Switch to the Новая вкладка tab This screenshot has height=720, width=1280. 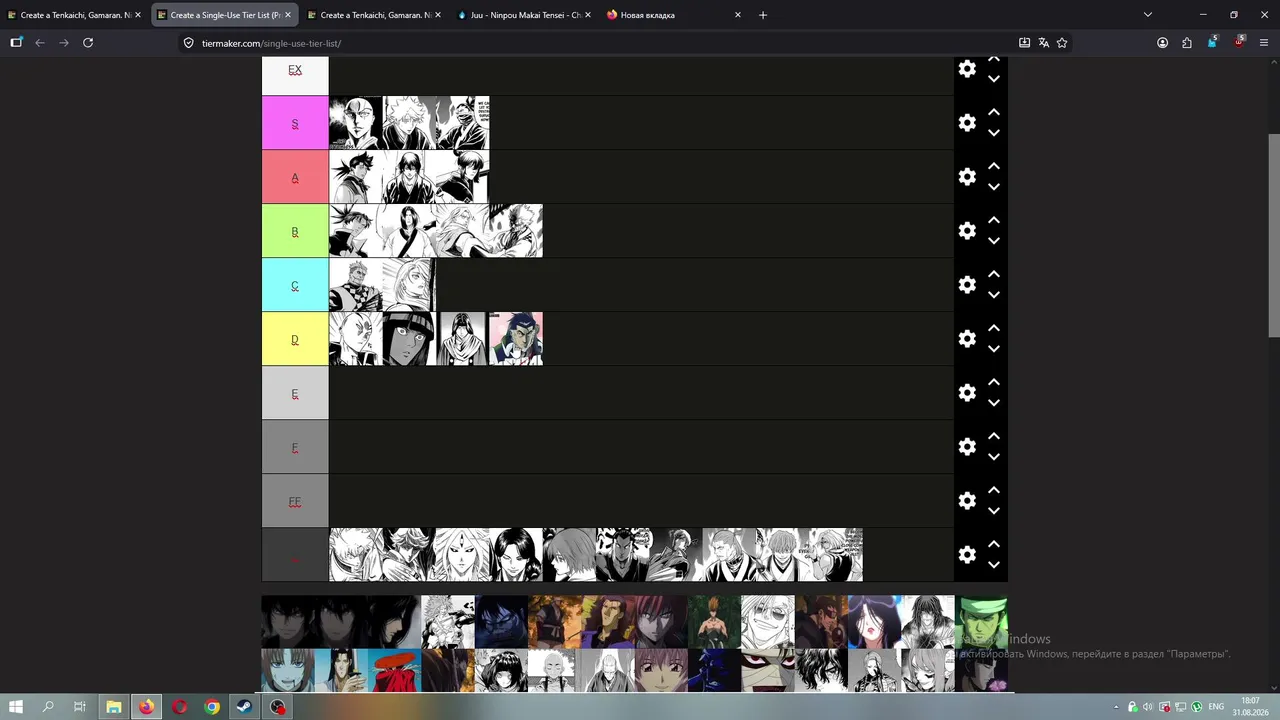(x=674, y=15)
